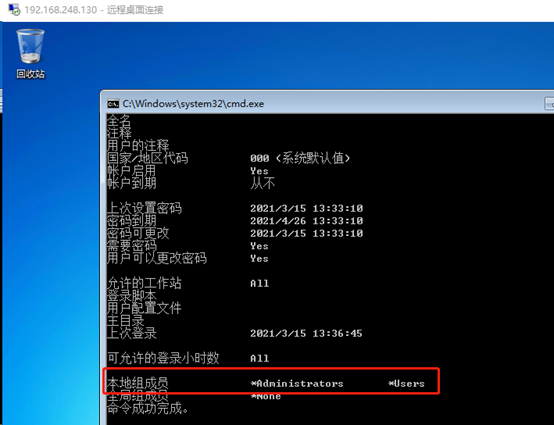Click the 用户配置文件 label

pos(144,308)
